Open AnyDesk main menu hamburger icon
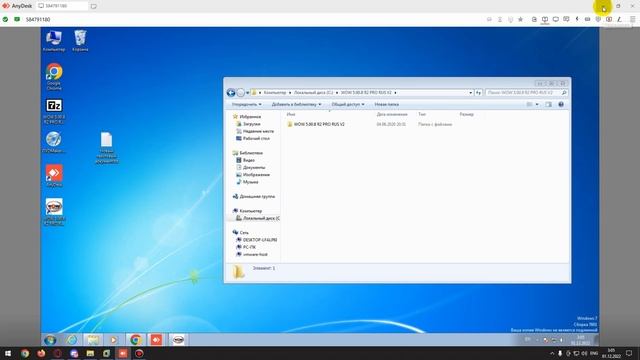 pos(632,19)
